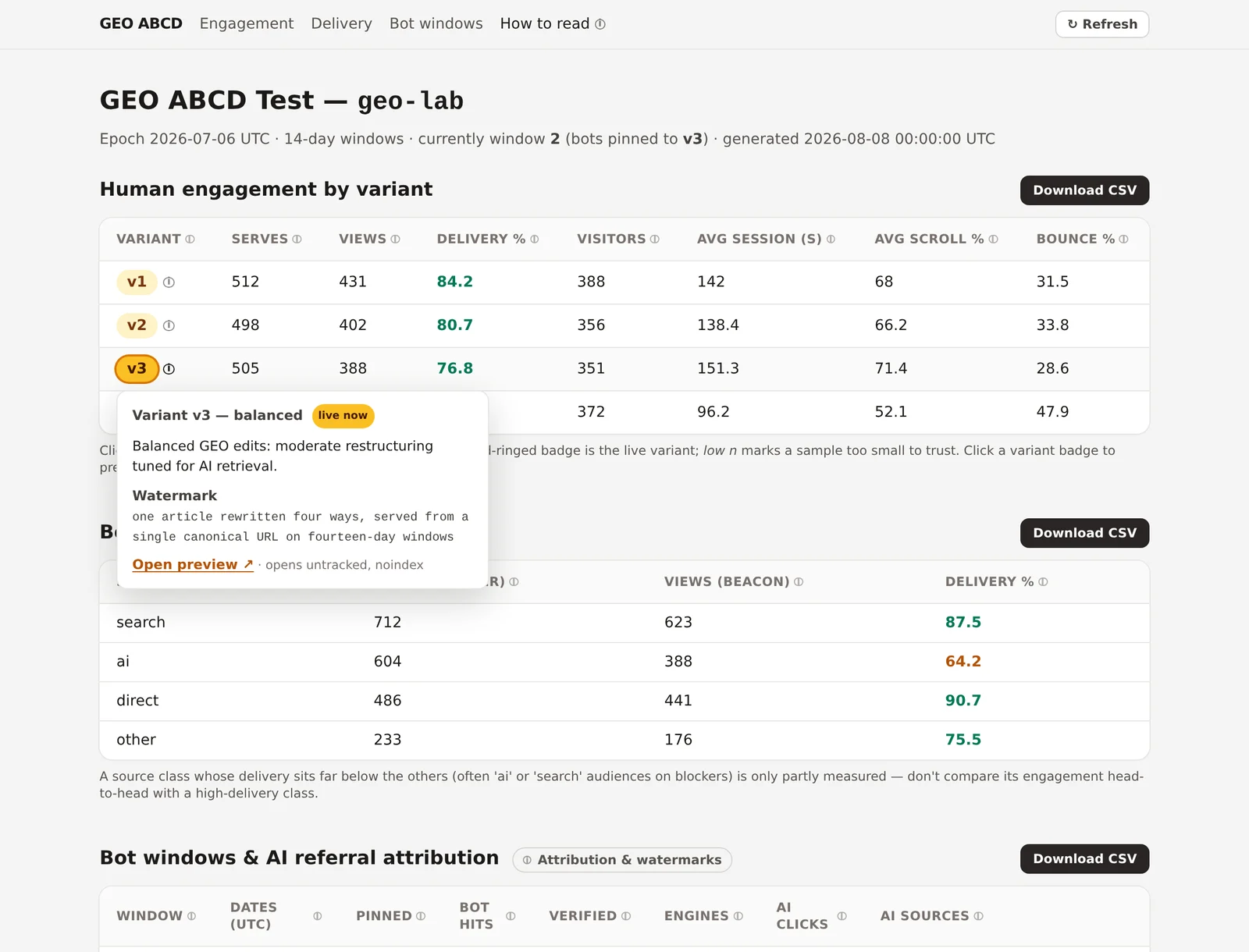Viewport: 1249px width, 952px height.
Task: Click info icon beside AI SOURCES header
Action: (x=978, y=916)
